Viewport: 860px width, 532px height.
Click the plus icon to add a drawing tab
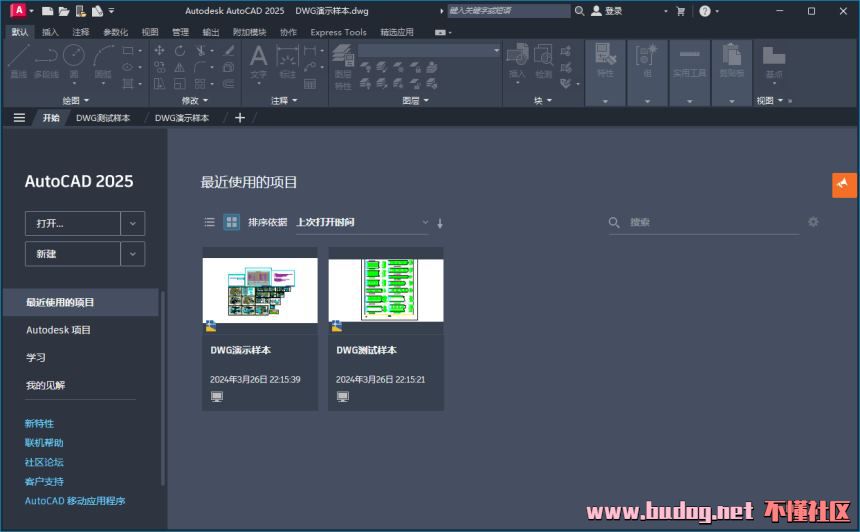click(240, 118)
